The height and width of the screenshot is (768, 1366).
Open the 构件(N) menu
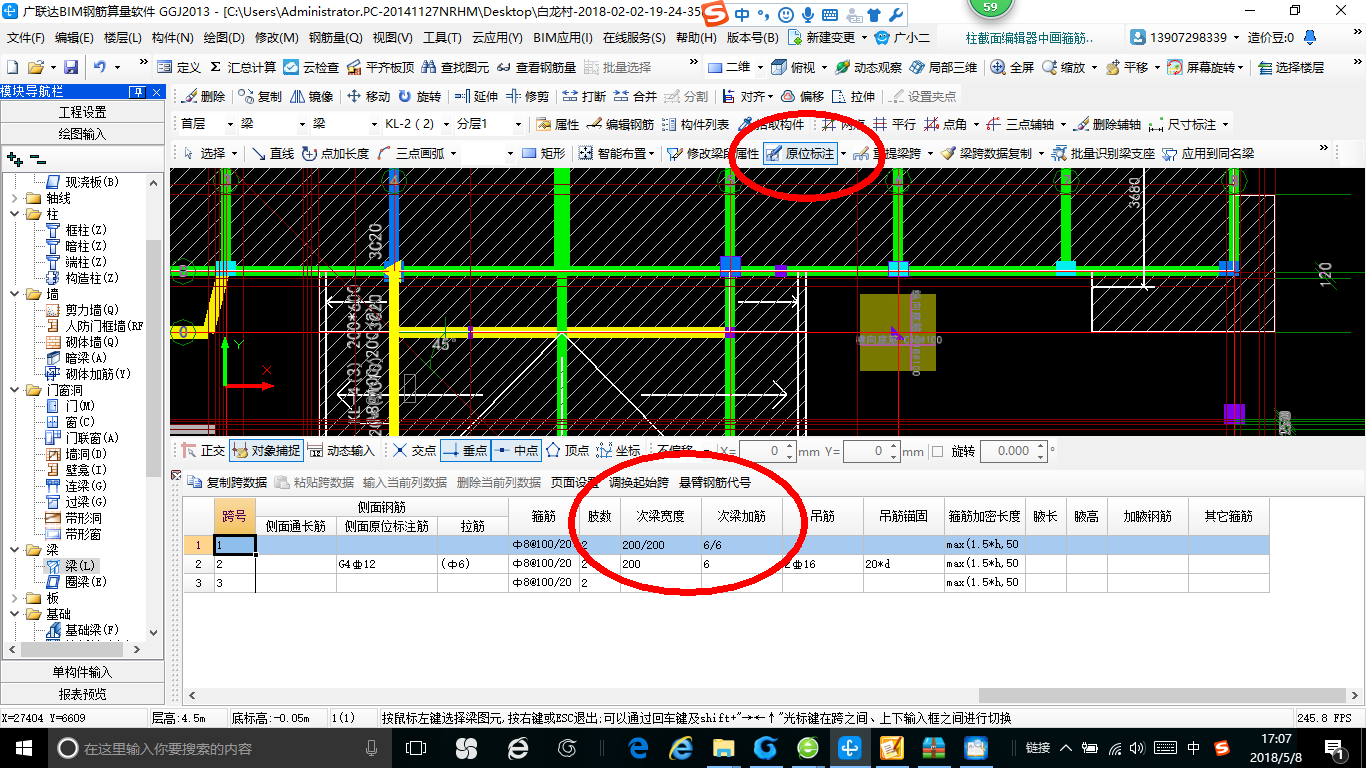(172, 37)
